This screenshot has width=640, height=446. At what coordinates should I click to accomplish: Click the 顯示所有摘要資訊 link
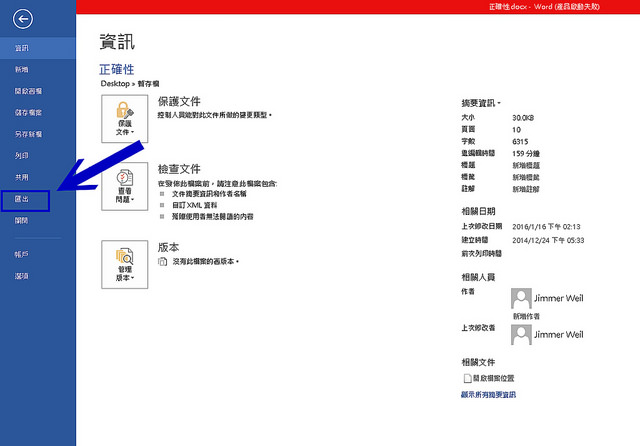(x=489, y=394)
